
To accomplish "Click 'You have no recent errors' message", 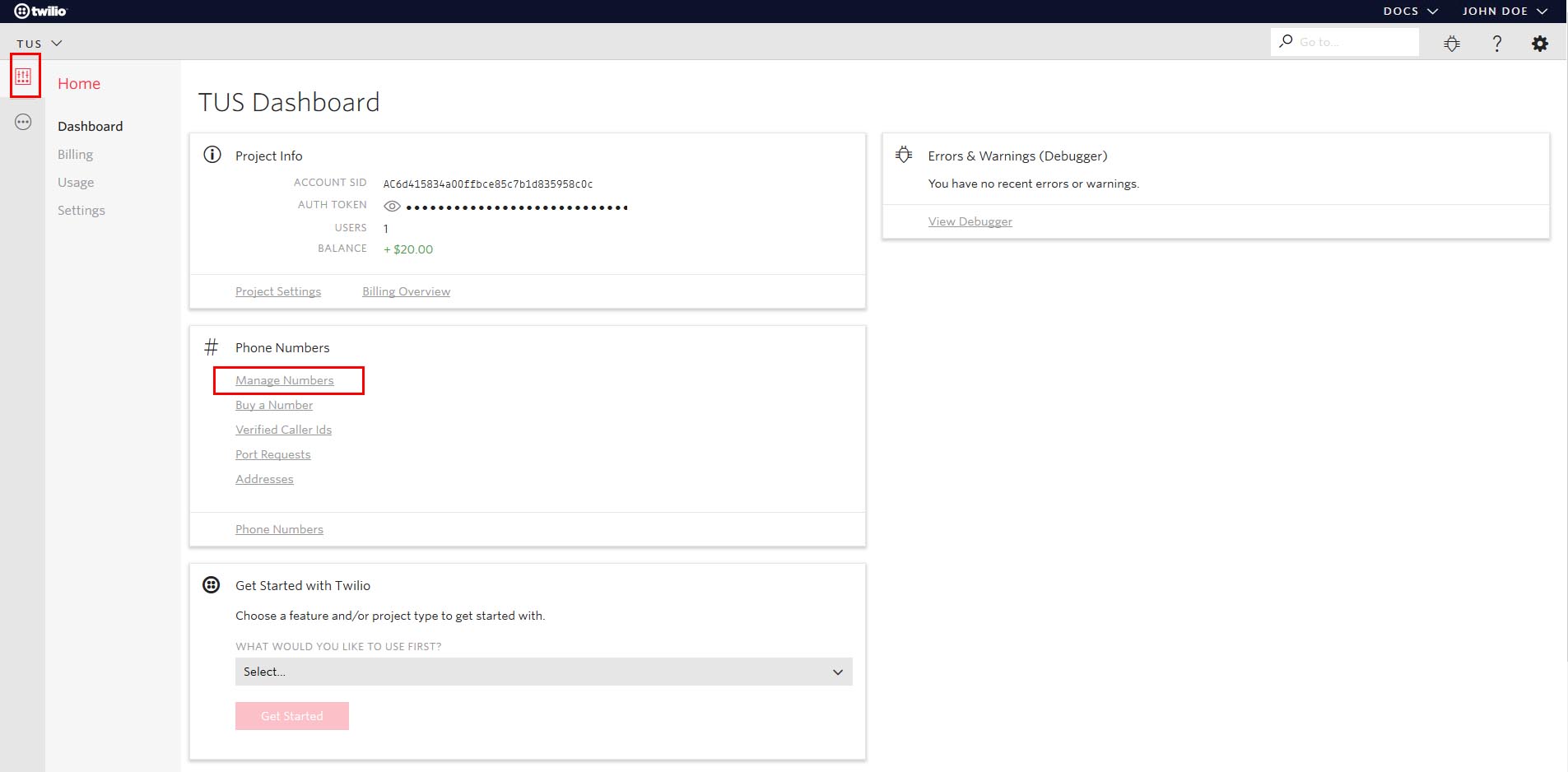I will tap(1034, 184).
